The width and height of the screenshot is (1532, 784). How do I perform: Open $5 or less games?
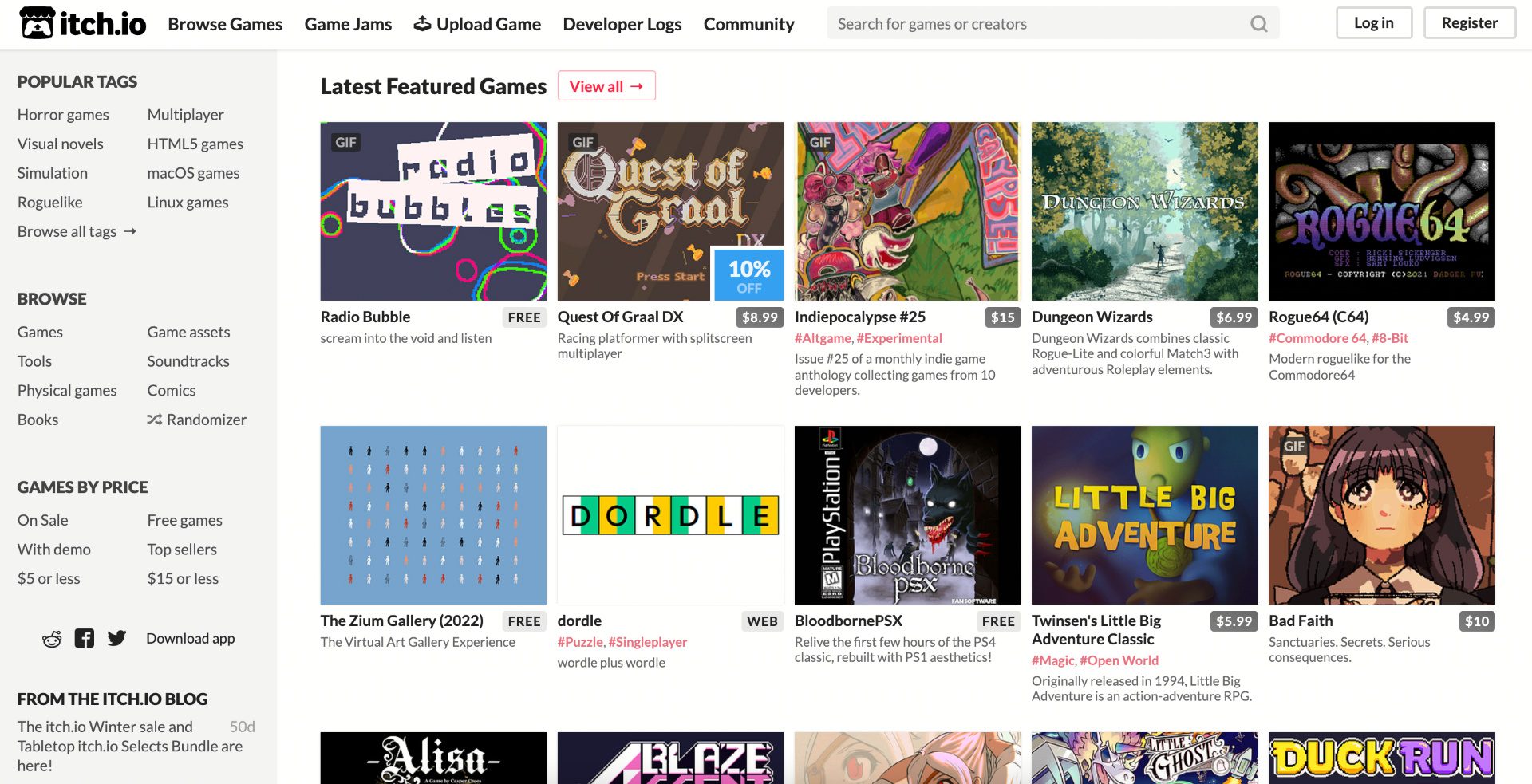coord(49,578)
